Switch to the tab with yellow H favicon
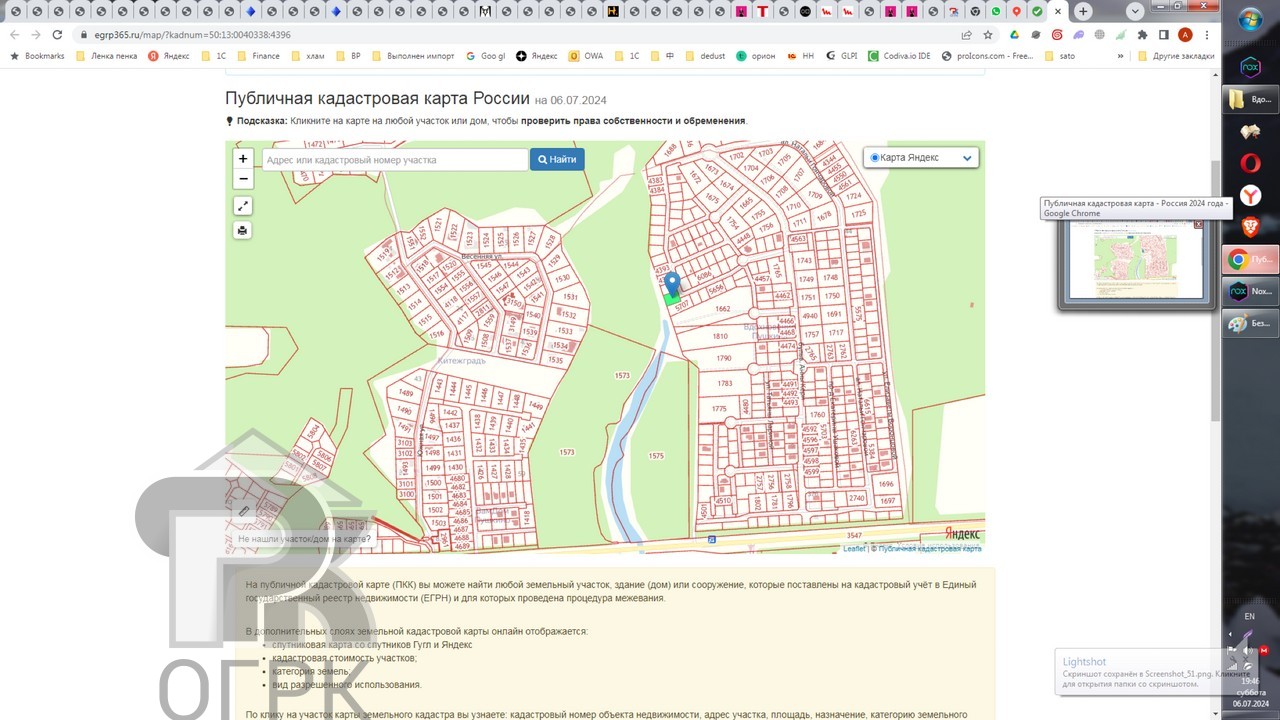 pyautogui.click(x=613, y=11)
